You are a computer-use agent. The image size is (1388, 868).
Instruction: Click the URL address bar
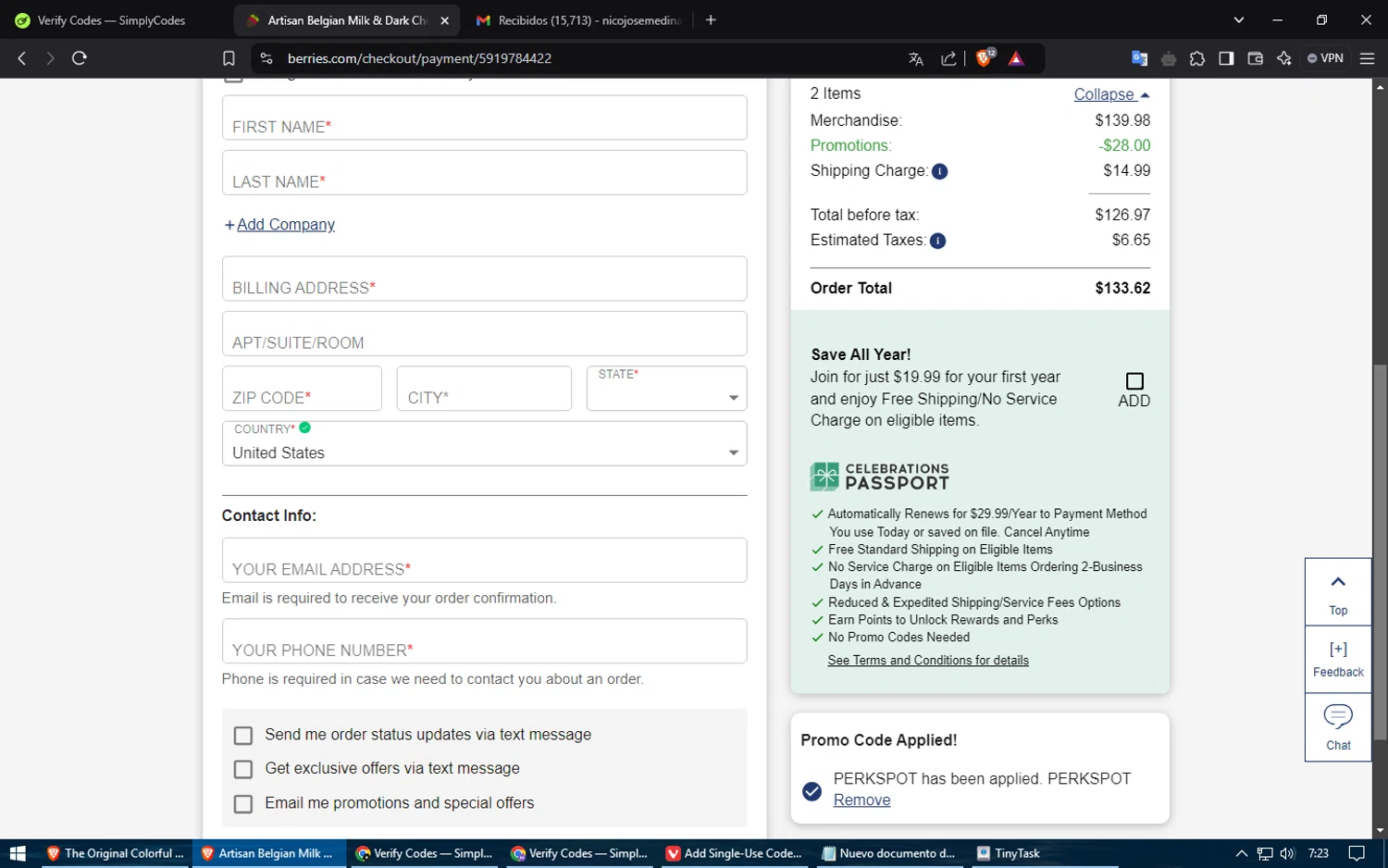[x=592, y=58]
